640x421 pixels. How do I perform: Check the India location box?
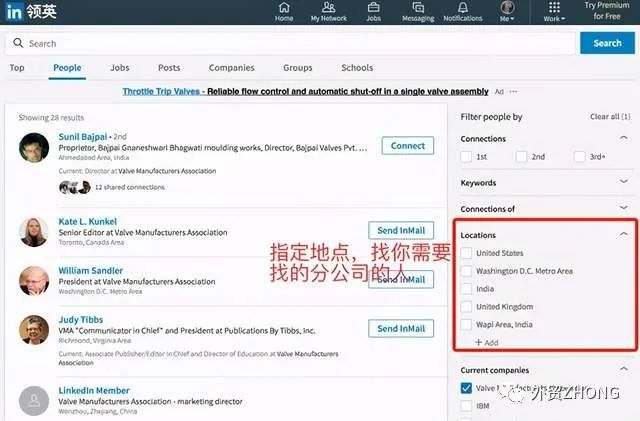466,289
